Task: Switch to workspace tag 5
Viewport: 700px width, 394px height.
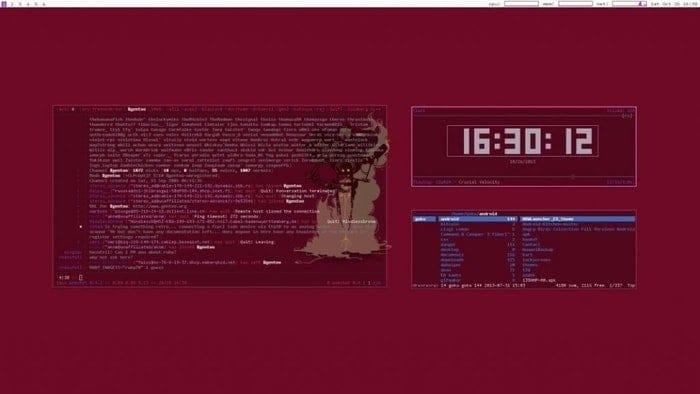Action: (x=36, y=4)
